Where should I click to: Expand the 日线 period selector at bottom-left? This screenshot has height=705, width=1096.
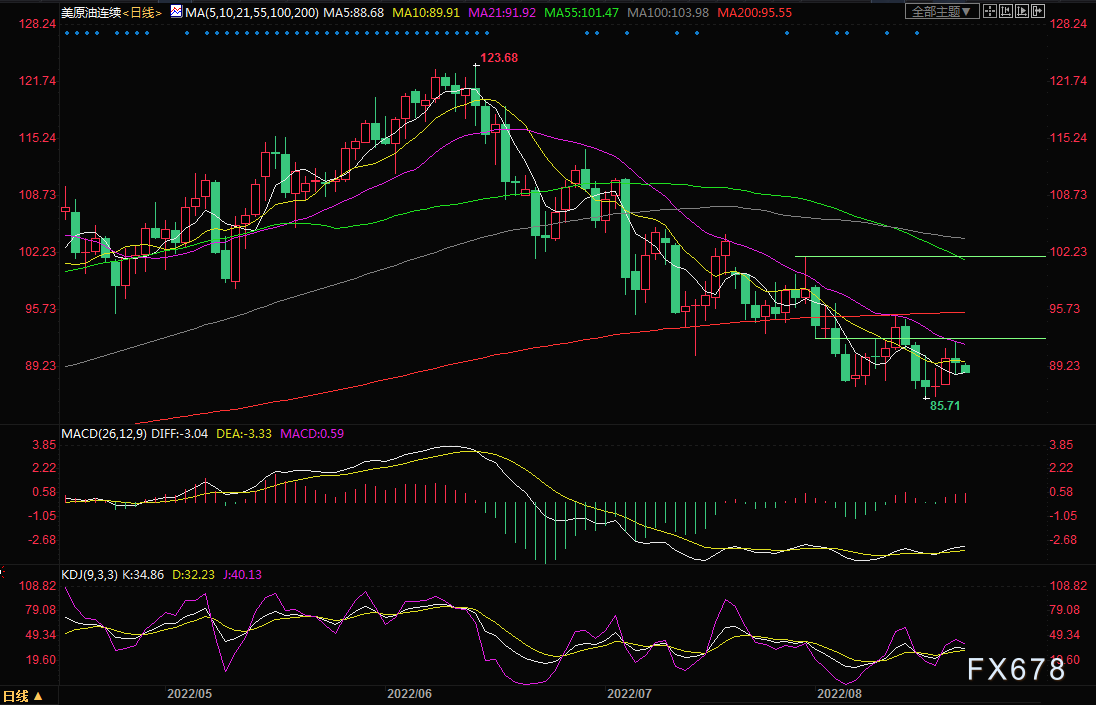pyautogui.click(x=23, y=696)
